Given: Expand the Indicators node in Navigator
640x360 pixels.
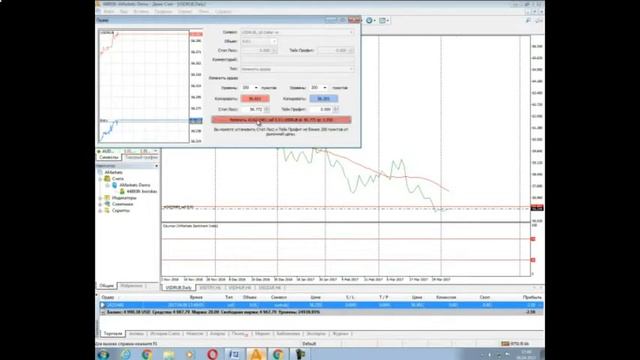Looking at the screenshot, I should [100, 198].
